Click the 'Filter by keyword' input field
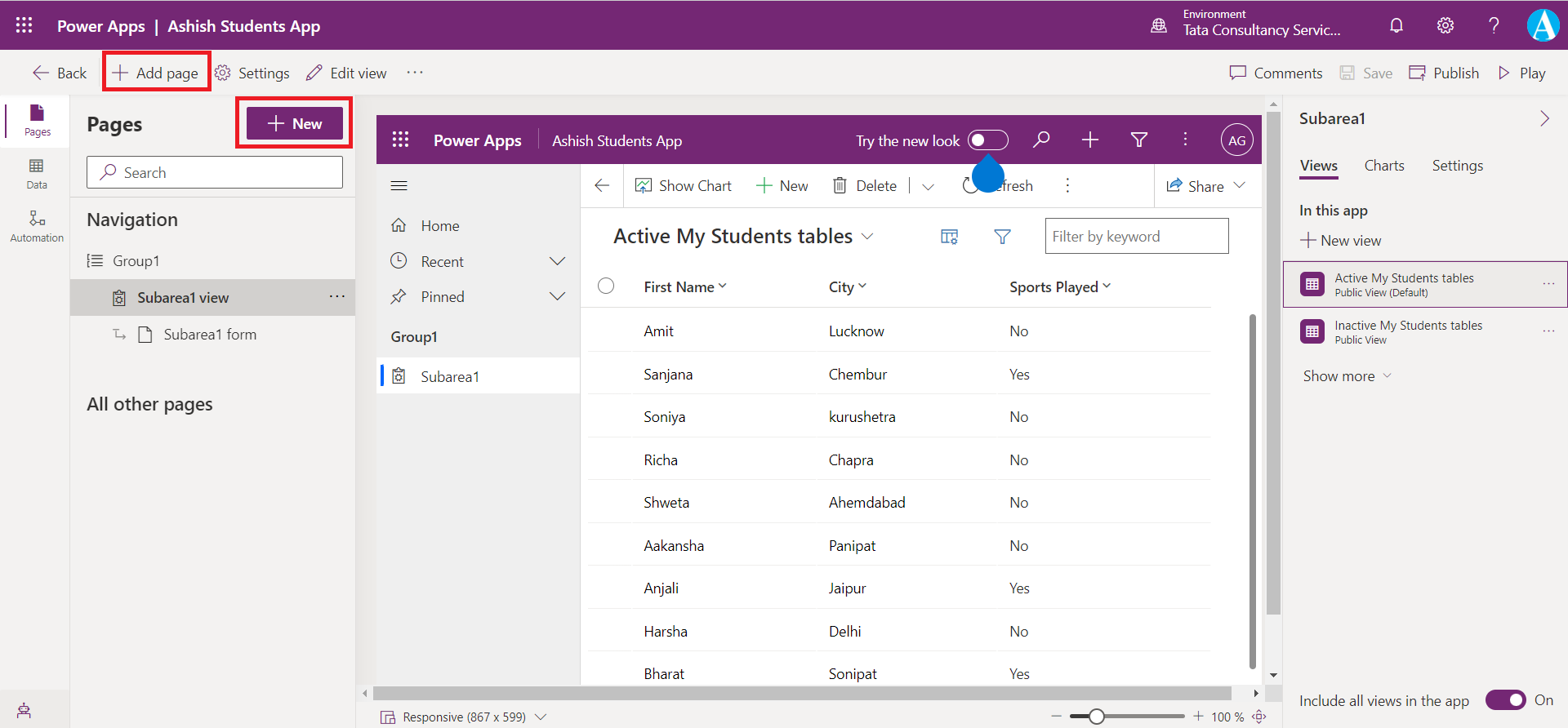This screenshot has width=1568, height=728. coord(1136,236)
